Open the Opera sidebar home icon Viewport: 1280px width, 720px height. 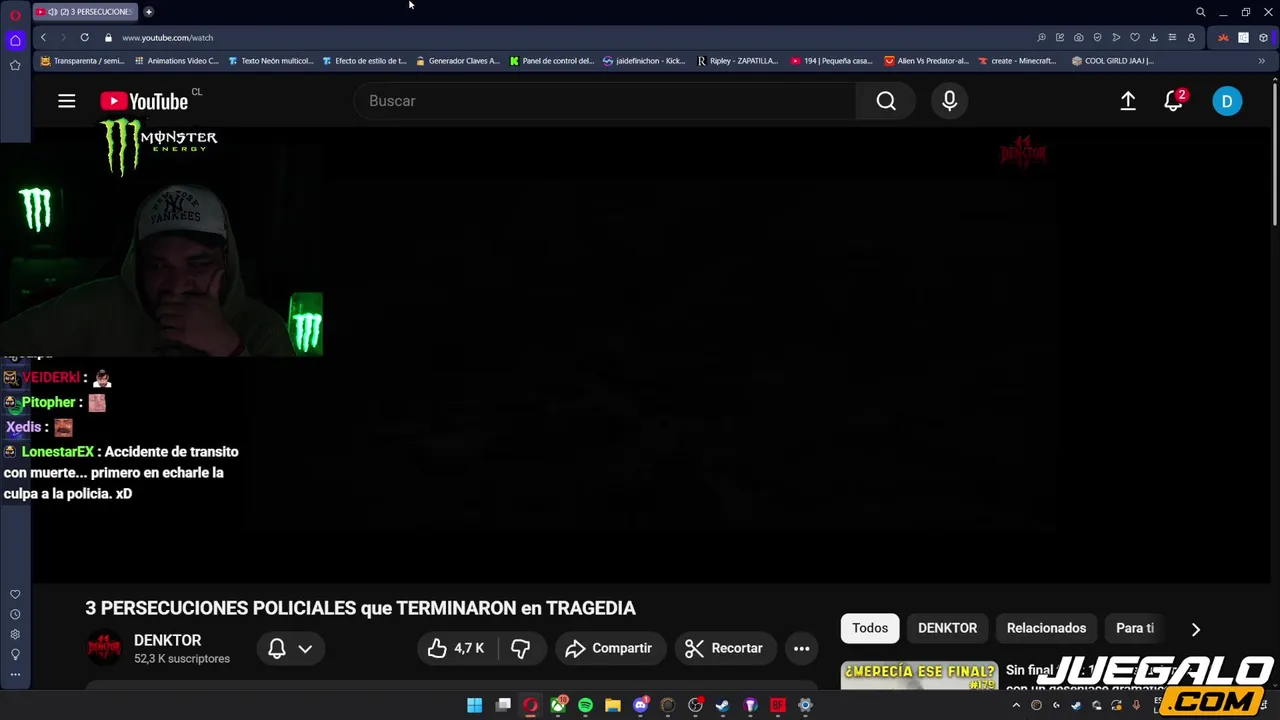click(15, 41)
